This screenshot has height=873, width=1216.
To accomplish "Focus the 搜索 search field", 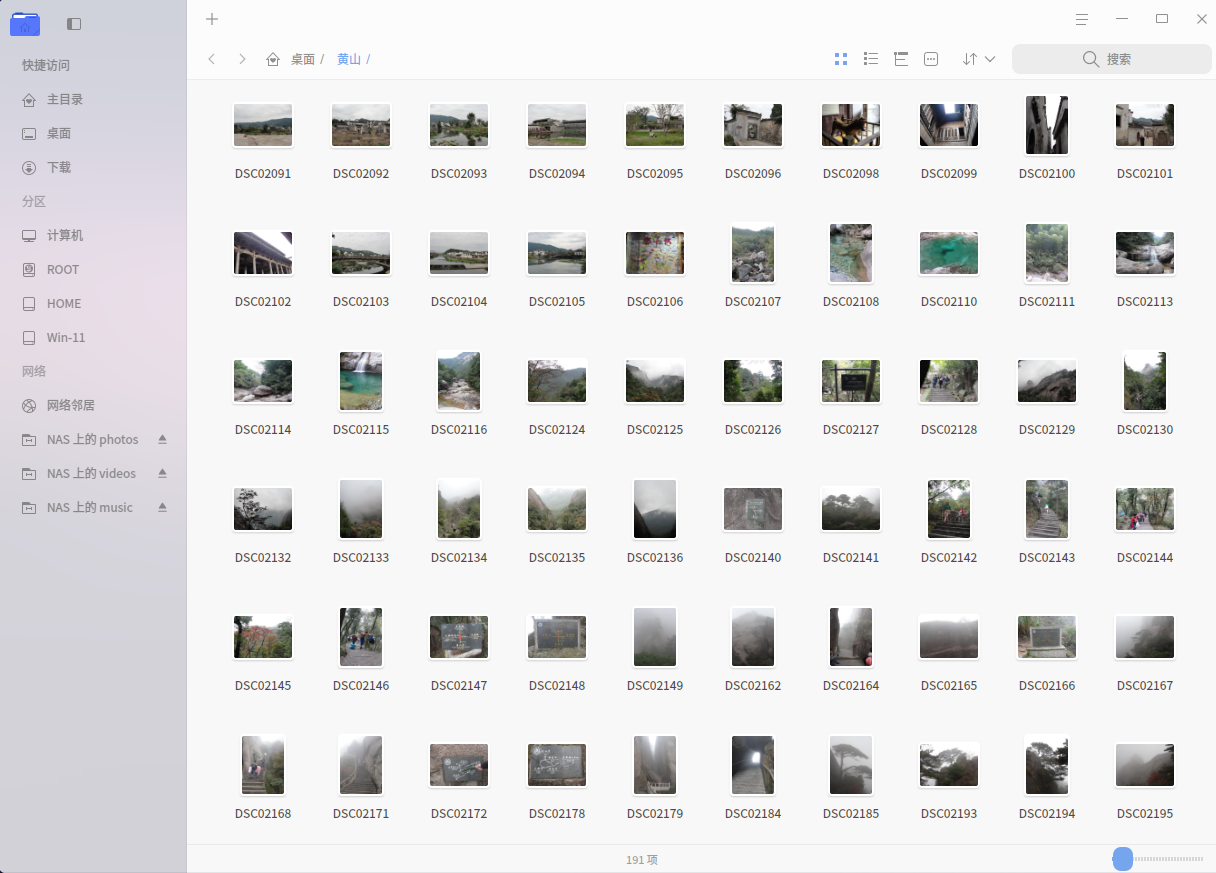I will pos(1112,59).
